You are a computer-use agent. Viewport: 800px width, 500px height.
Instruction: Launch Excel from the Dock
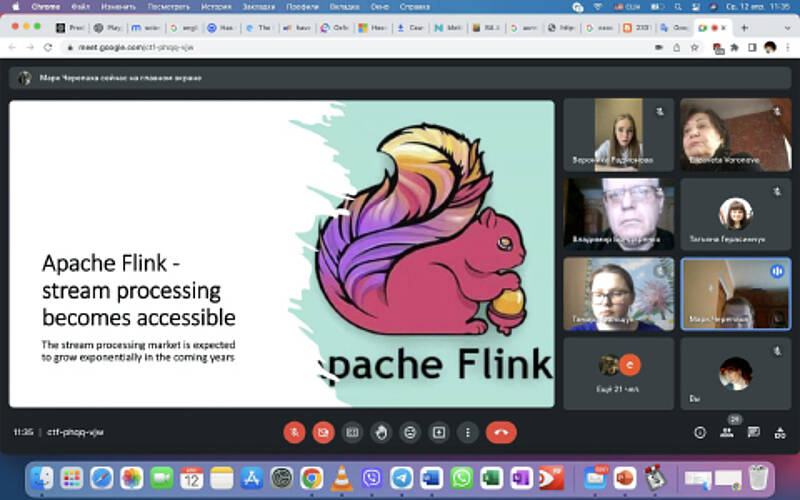tap(491, 478)
